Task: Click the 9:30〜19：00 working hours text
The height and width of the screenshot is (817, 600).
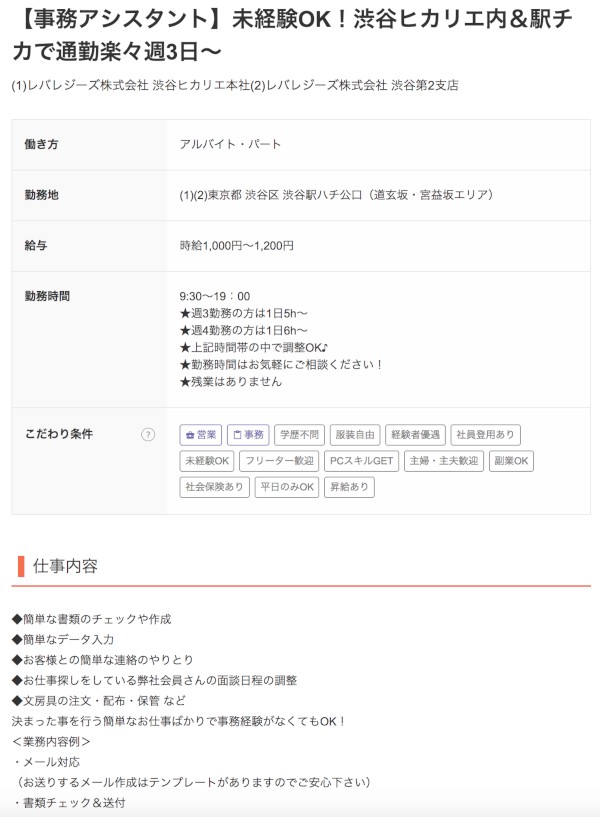Action: (x=215, y=296)
